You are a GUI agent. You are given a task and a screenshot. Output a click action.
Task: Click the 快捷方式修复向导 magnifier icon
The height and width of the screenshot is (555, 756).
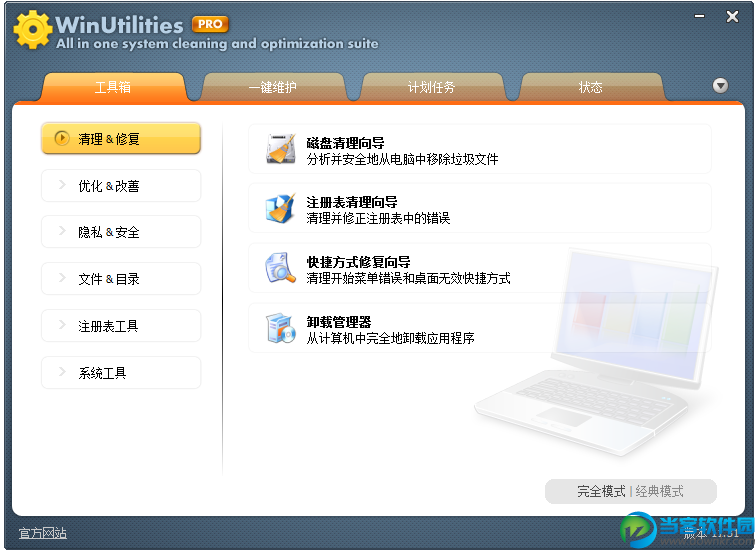pos(281,268)
